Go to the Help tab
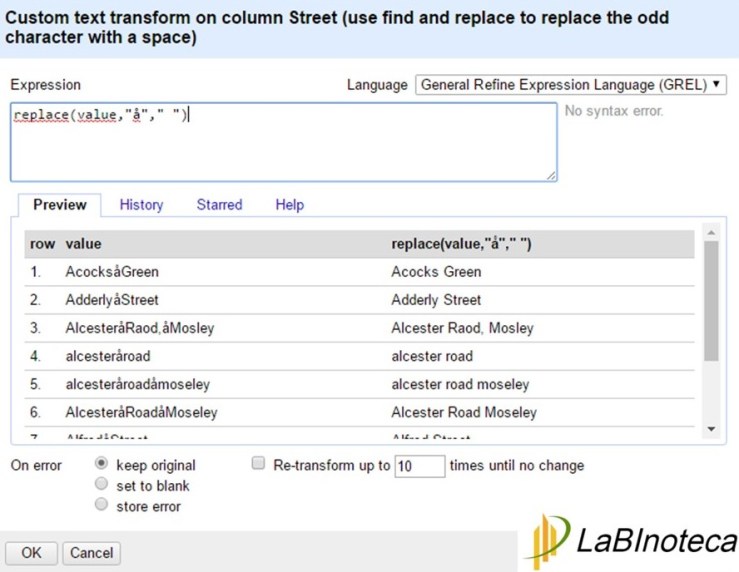 click(289, 205)
